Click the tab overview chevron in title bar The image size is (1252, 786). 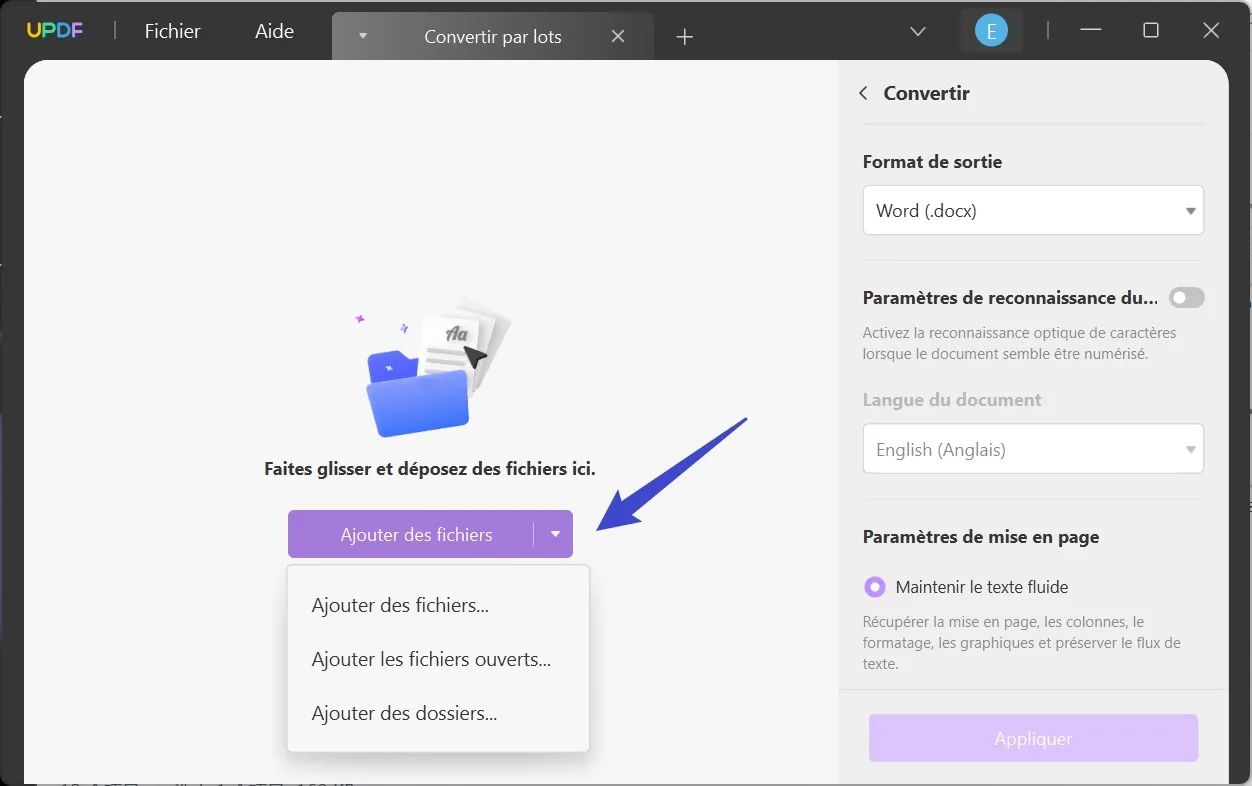[x=917, y=31]
